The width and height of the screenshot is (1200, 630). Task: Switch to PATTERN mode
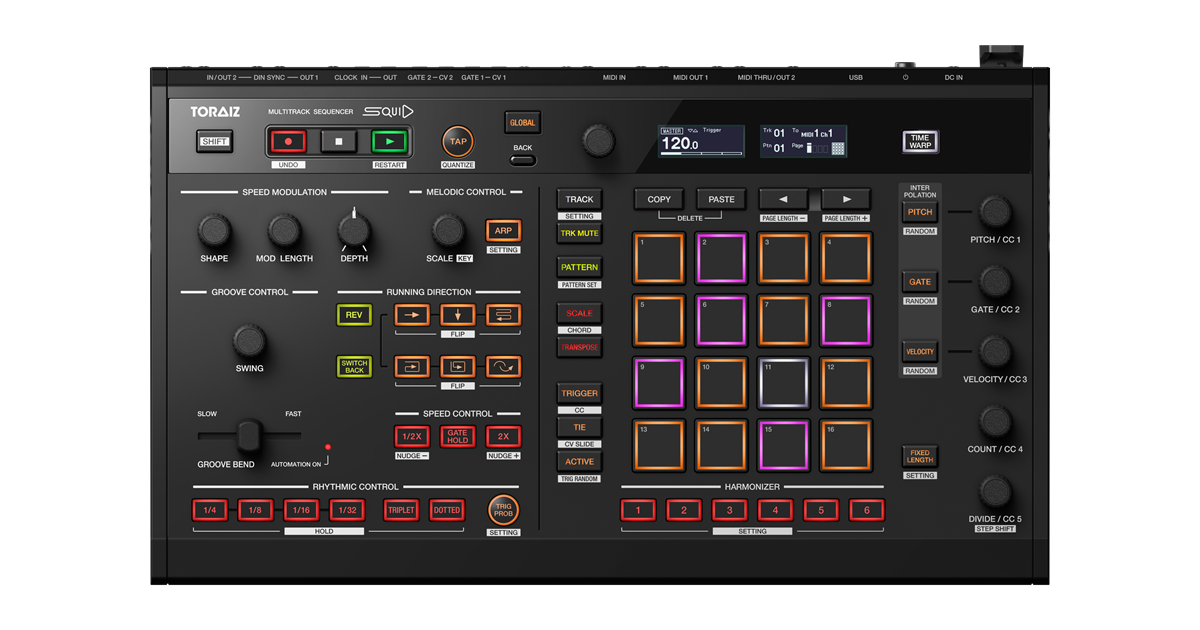click(578, 267)
